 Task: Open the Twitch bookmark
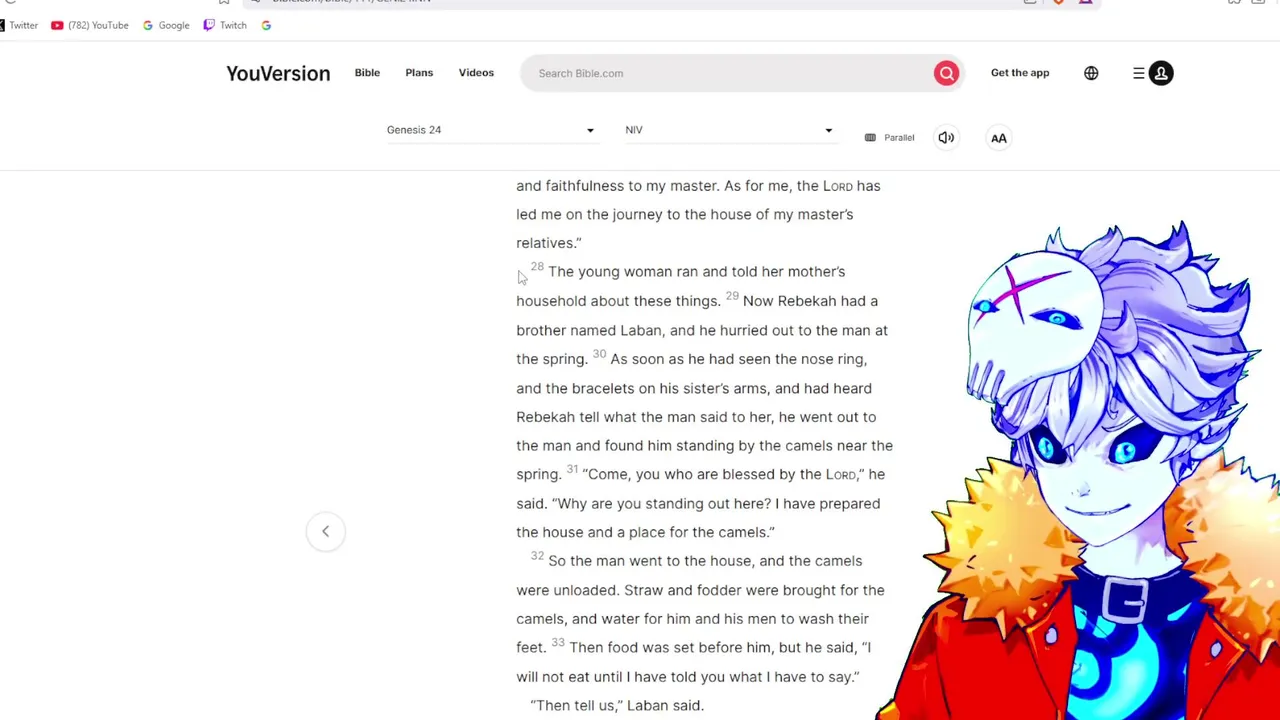click(225, 25)
